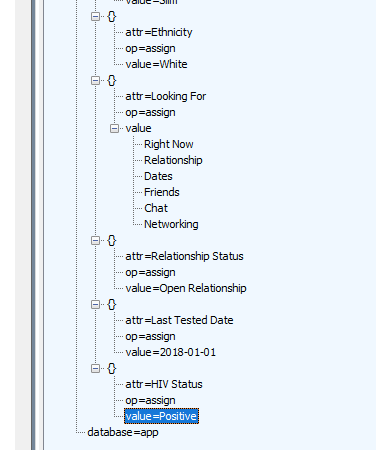Select the Dates list value
This screenshot has width=376, height=450.
(x=158, y=176)
